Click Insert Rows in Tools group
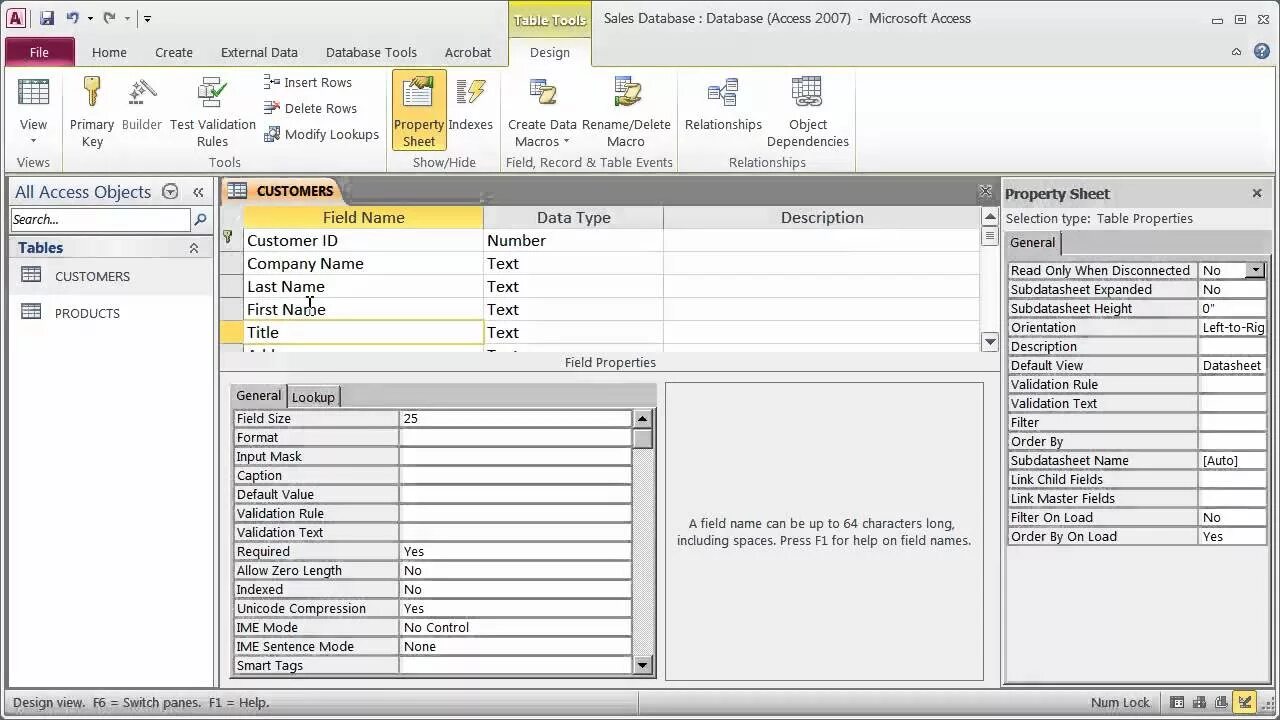Screen dimensions: 1280x720 [x=308, y=82]
